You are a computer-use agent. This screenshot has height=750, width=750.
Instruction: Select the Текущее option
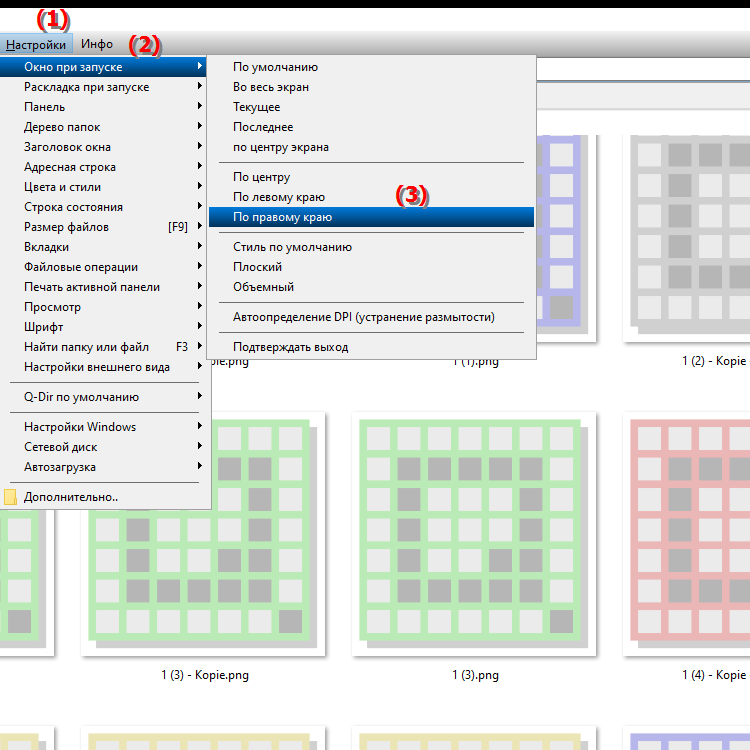click(x=371, y=107)
